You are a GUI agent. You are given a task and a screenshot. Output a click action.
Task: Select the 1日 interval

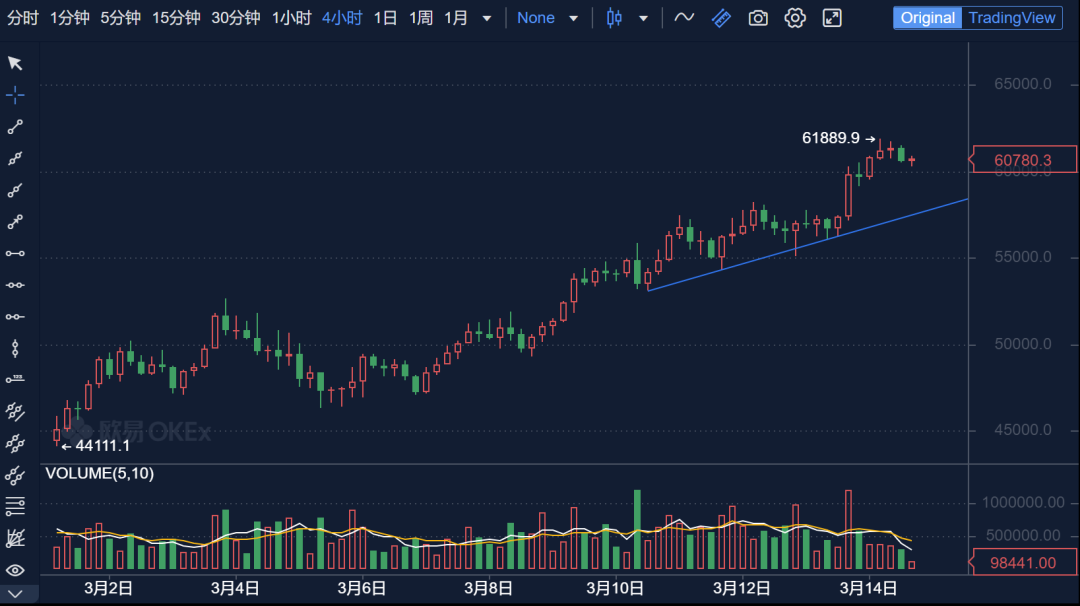[x=386, y=18]
